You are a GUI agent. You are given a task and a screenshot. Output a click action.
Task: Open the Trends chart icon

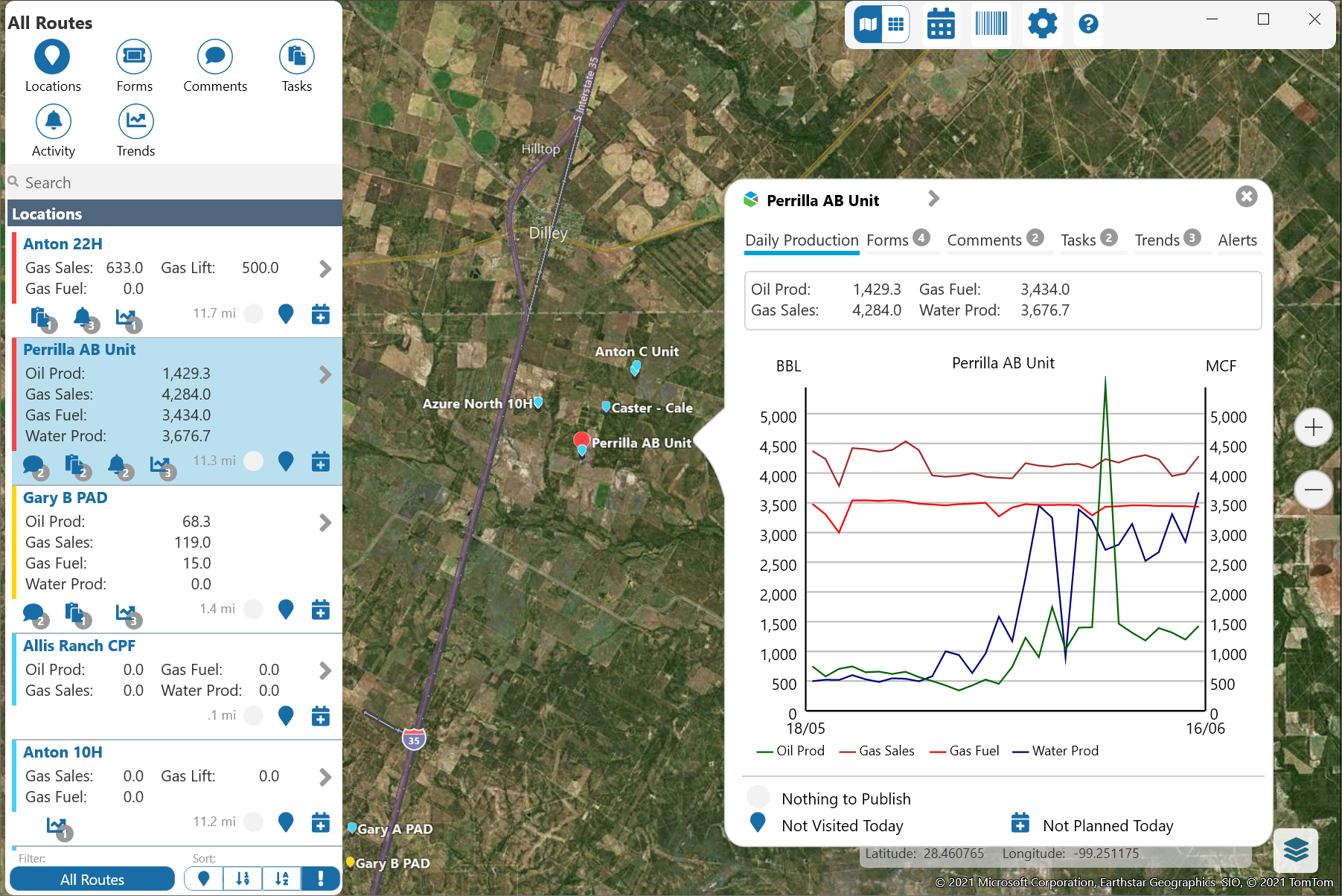(135, 122)
